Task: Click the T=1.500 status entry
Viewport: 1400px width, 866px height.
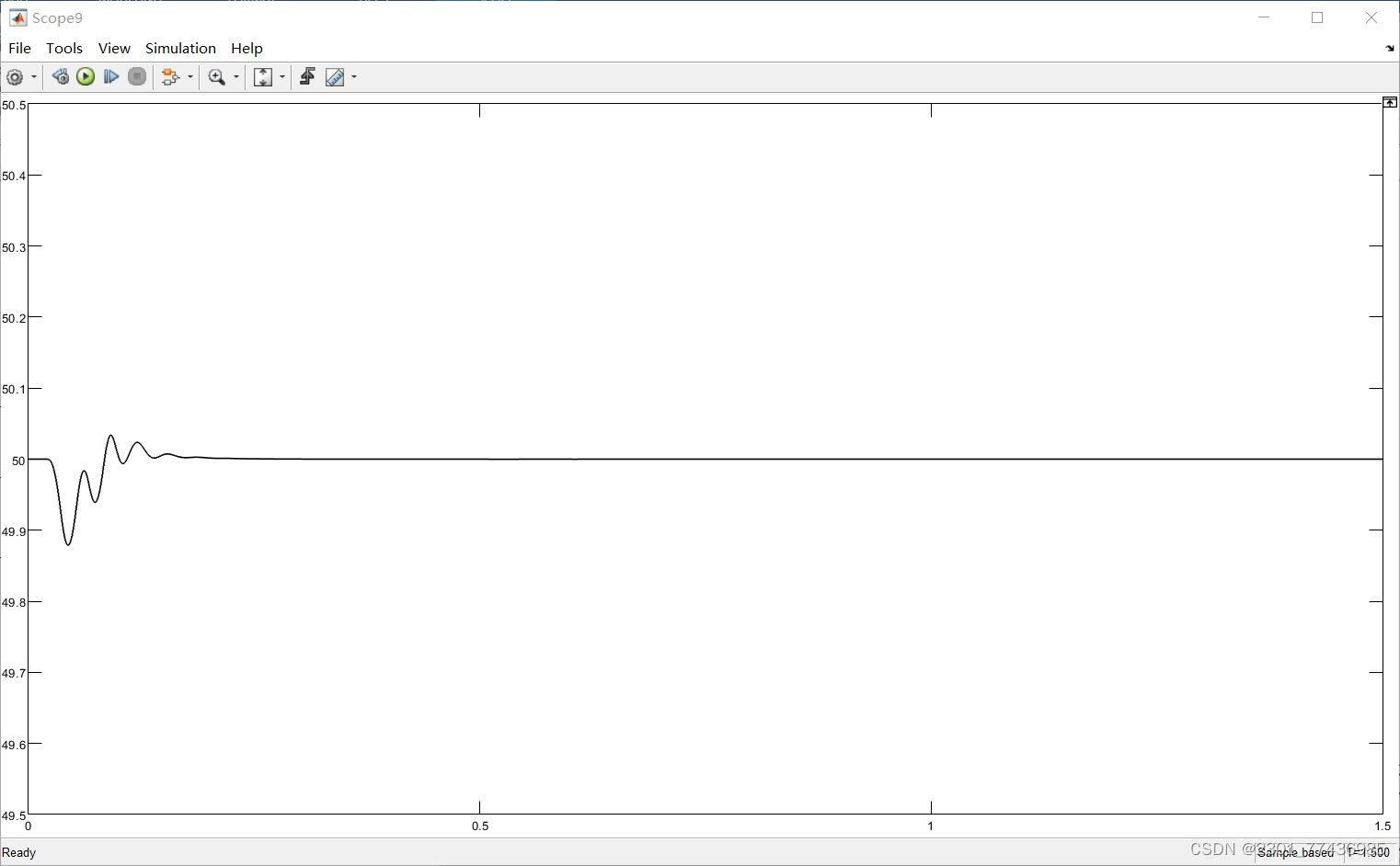Action: pyautogui.click(x=1369, y=852)
